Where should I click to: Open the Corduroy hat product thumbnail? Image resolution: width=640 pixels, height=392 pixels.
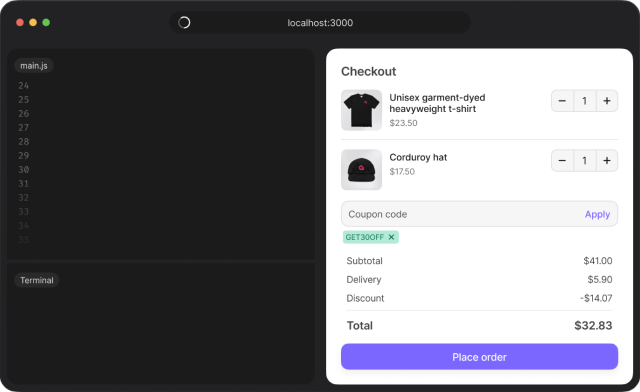(361, 170)
